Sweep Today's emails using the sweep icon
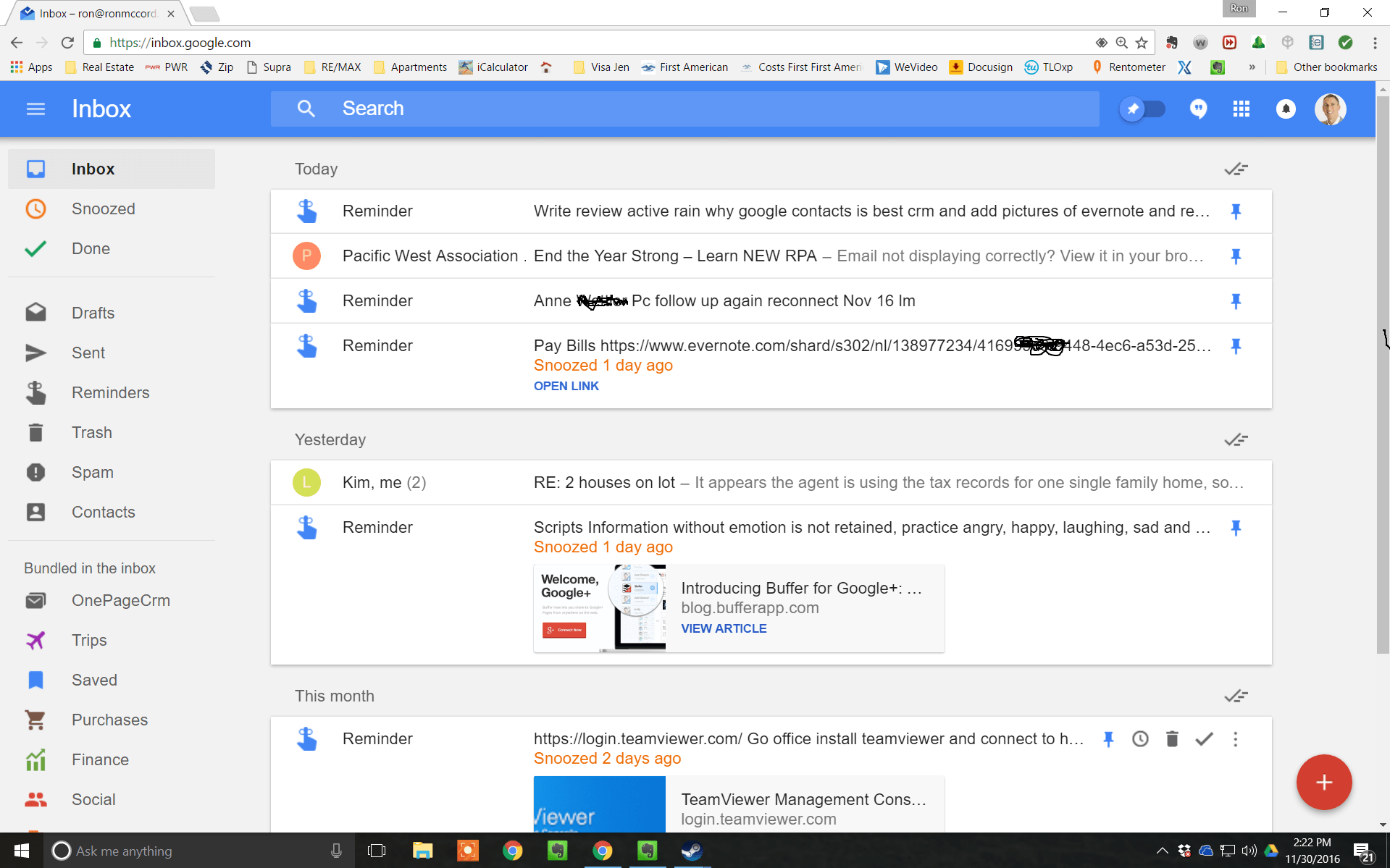The height and width of the screenshot is (868, 1390). click(x=1235, y=169)
